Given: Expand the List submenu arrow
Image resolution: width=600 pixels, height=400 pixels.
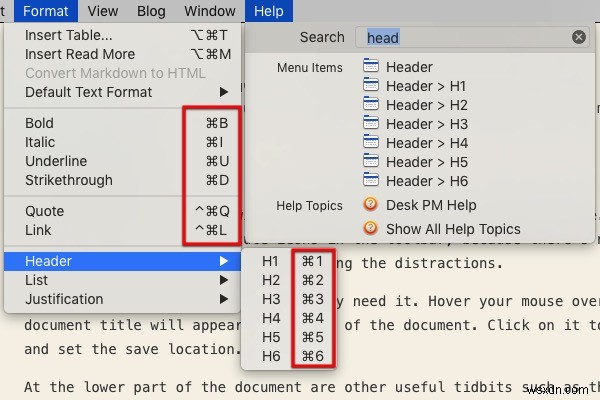Looking at the screenshot, I should [224, 280].
